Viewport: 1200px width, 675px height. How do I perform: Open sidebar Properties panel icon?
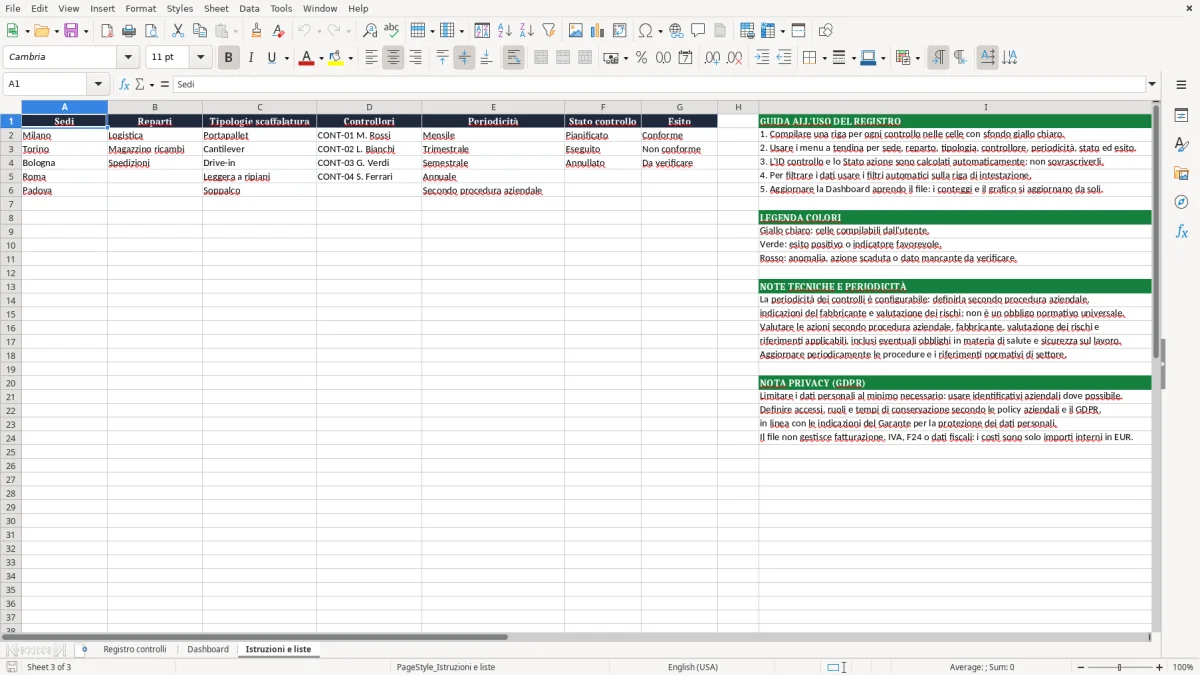pyautogui.click(x=1181, y=115)
